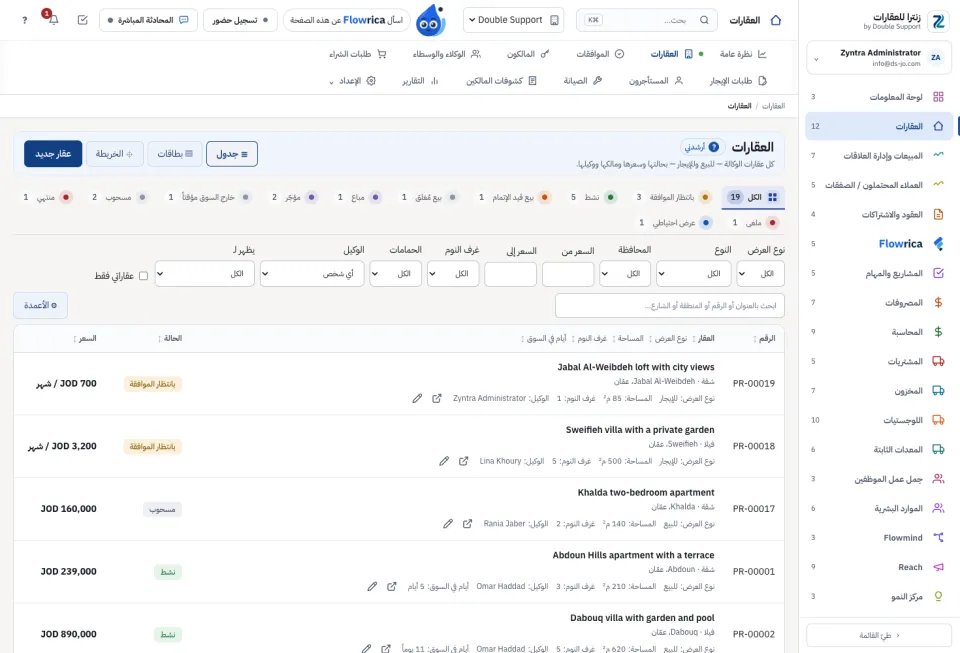
Task: Click the أرشدني help guide icon
Action: pyautogui.click(x=714, y=147)
